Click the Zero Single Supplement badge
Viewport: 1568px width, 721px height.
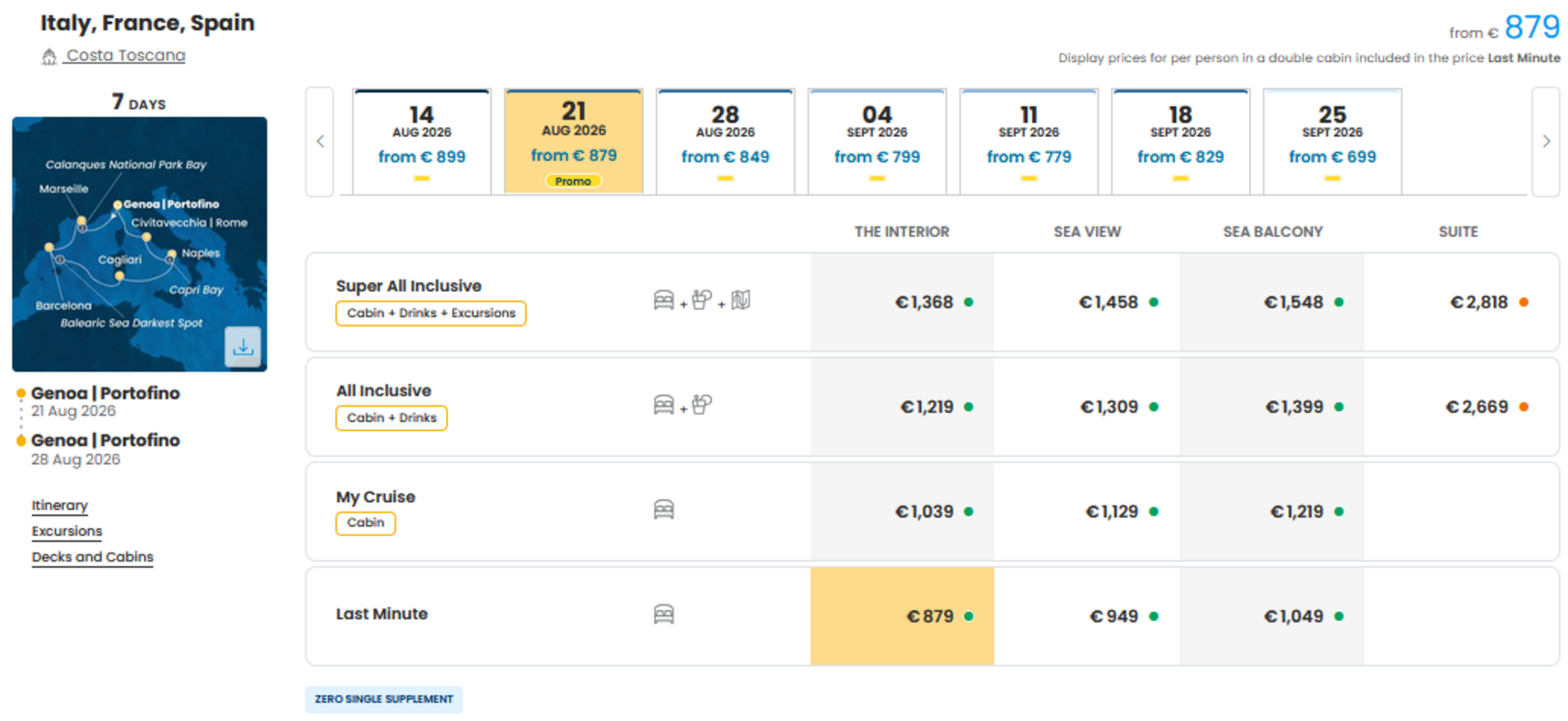384,699
